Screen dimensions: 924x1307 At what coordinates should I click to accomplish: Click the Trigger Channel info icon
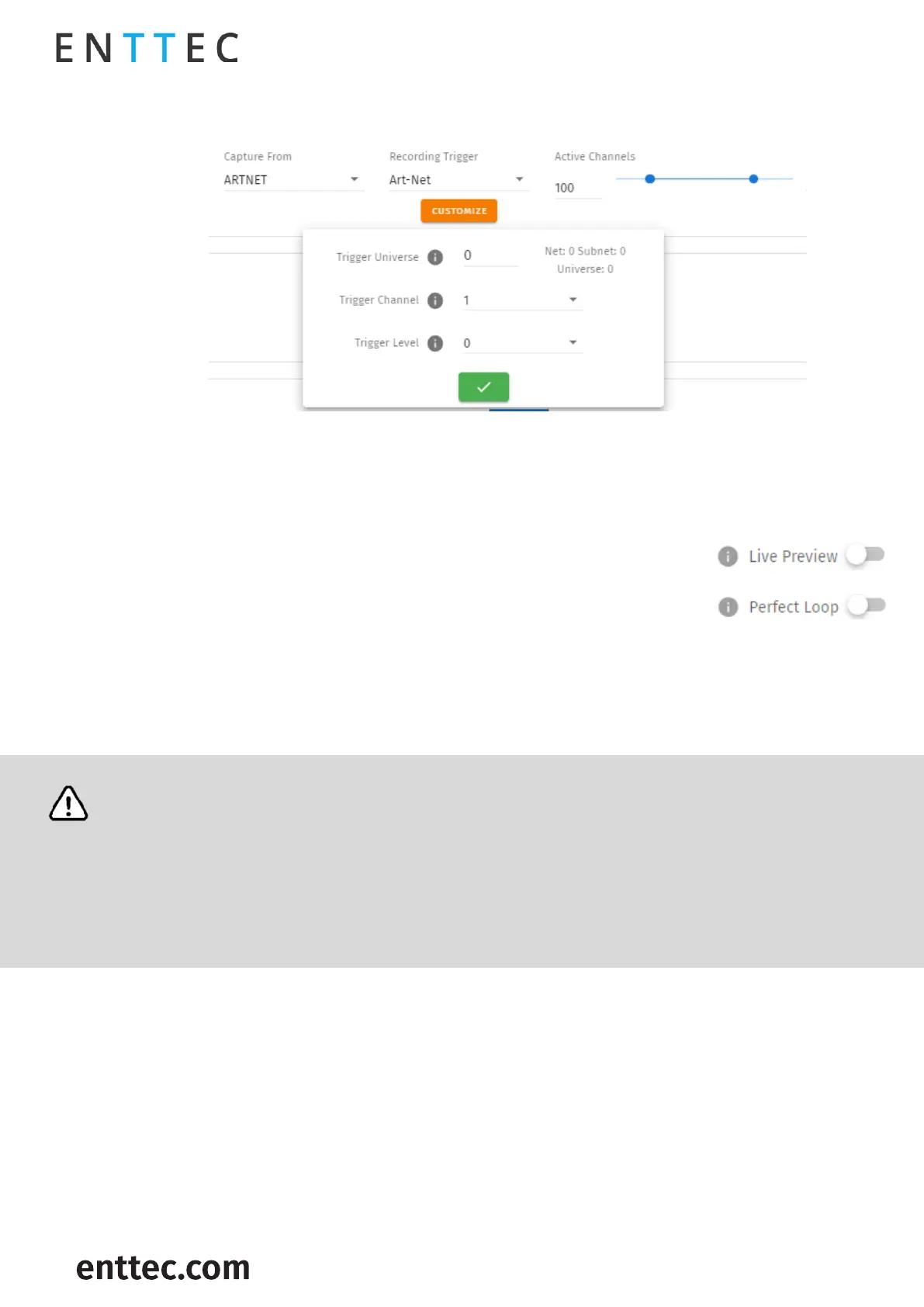435,300
